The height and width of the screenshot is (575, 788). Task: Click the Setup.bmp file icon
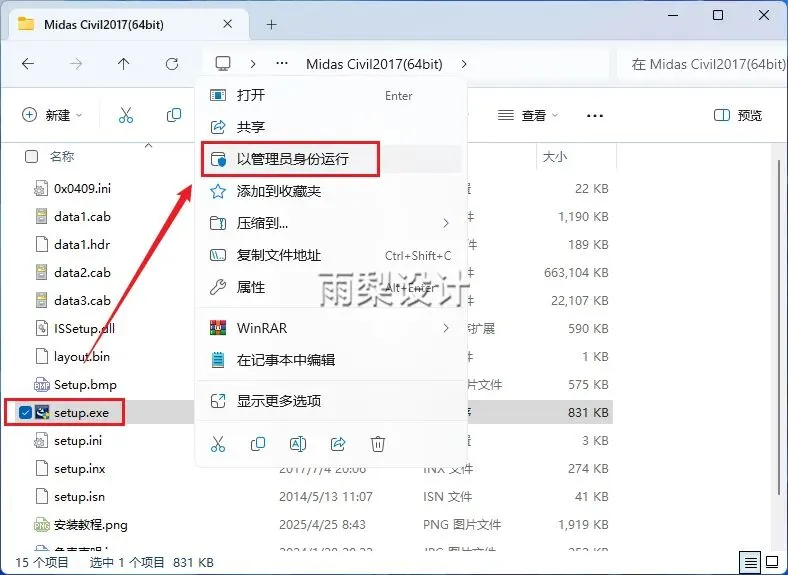[x=42, y=385]
